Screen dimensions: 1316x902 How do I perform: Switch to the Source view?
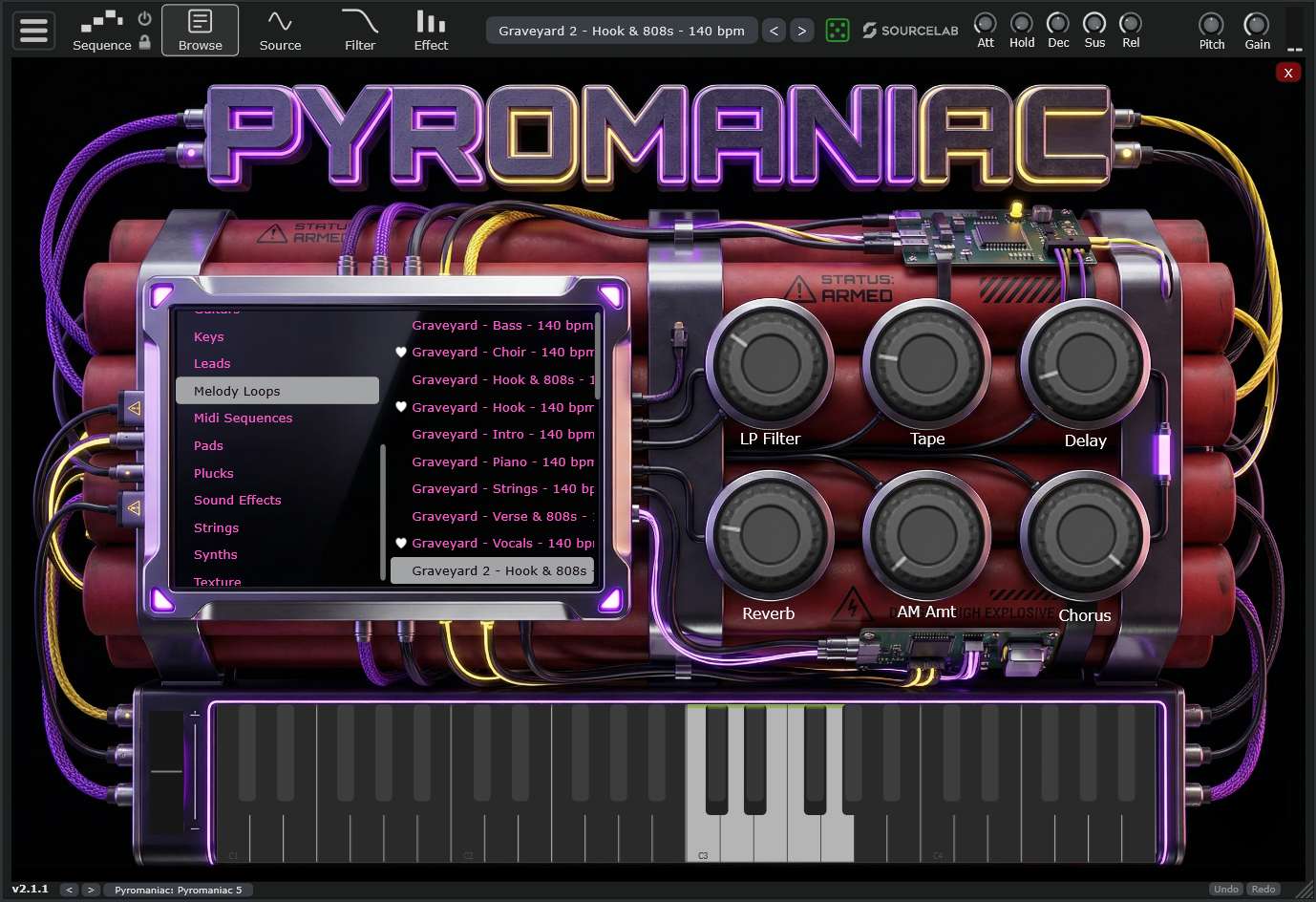click(280, 30)
